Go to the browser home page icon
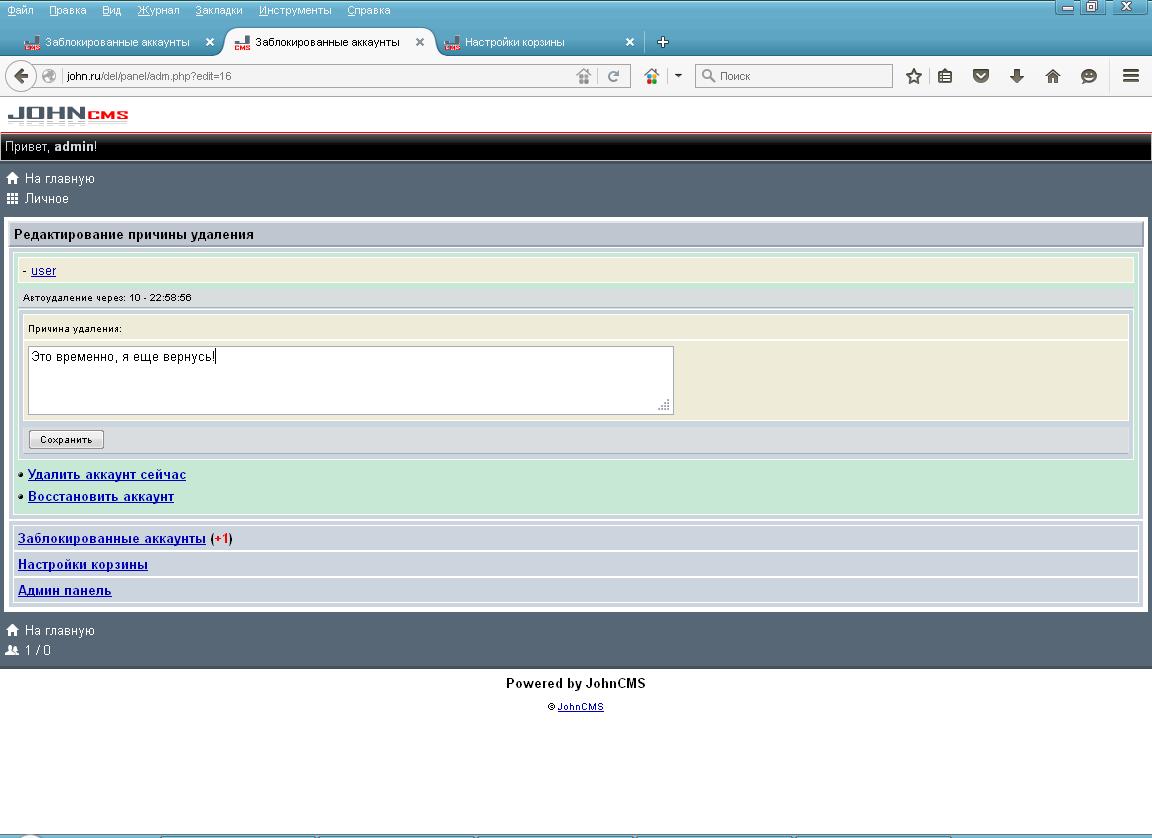 pyautogui.click(x=1053, y=76)
